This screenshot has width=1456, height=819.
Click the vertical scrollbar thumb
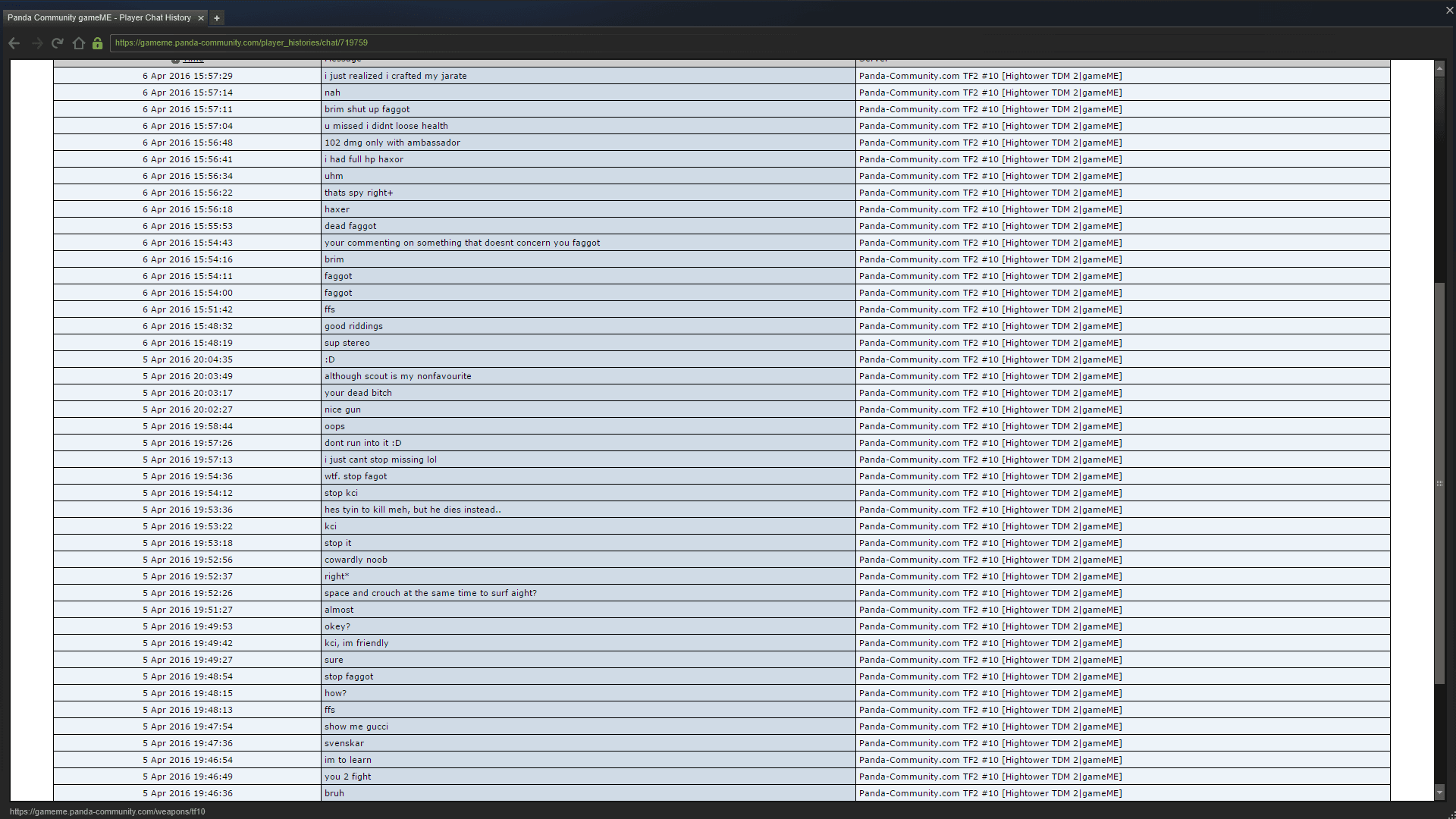pos(1439,482)
